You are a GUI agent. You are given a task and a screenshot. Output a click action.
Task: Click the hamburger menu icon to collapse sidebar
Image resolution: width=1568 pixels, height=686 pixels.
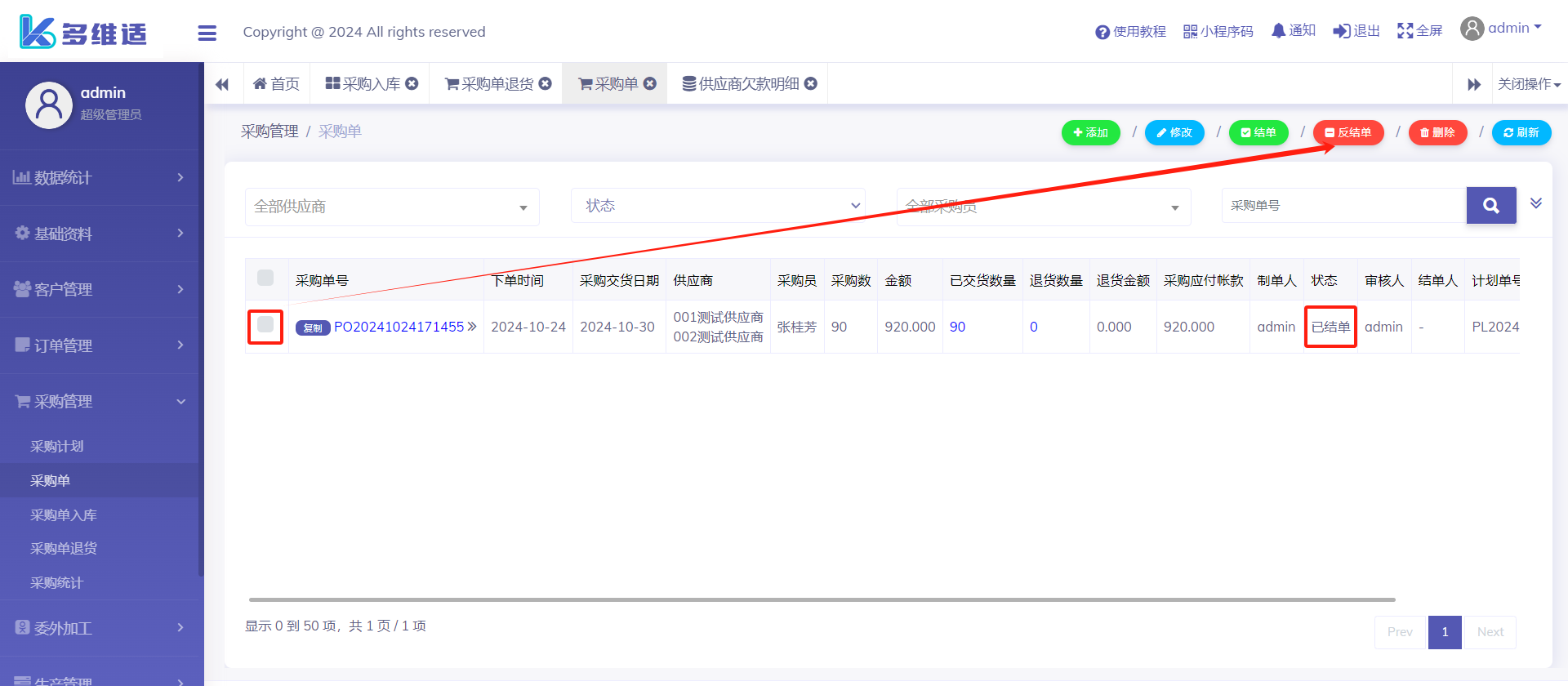(207, 33)
